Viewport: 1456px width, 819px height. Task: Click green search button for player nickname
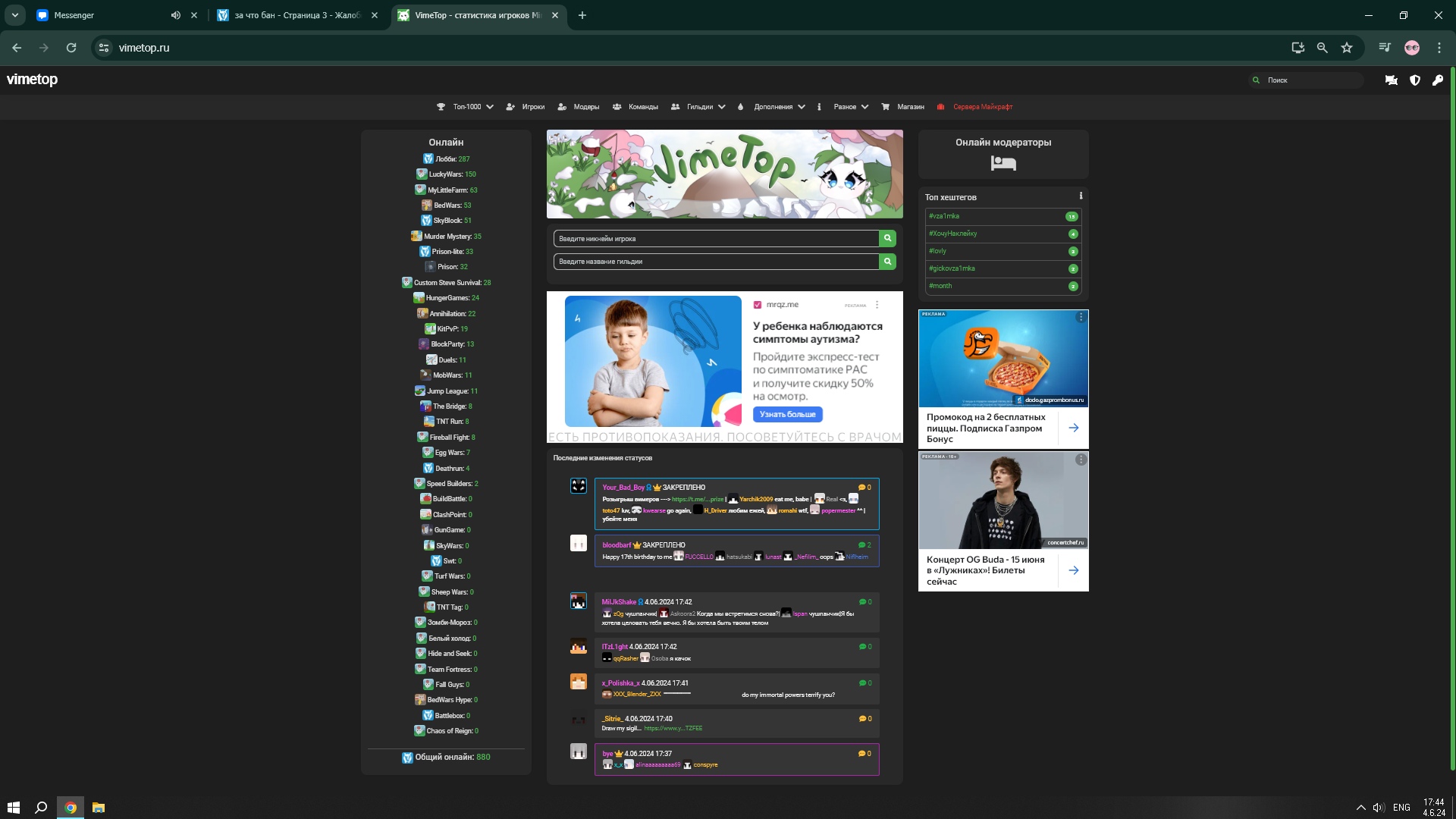click(887, 239)
